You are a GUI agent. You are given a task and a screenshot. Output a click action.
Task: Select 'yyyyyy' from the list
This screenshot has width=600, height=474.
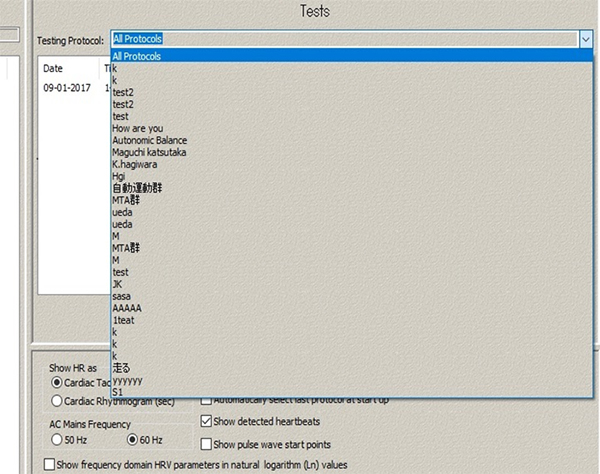(x=127, y=380)
